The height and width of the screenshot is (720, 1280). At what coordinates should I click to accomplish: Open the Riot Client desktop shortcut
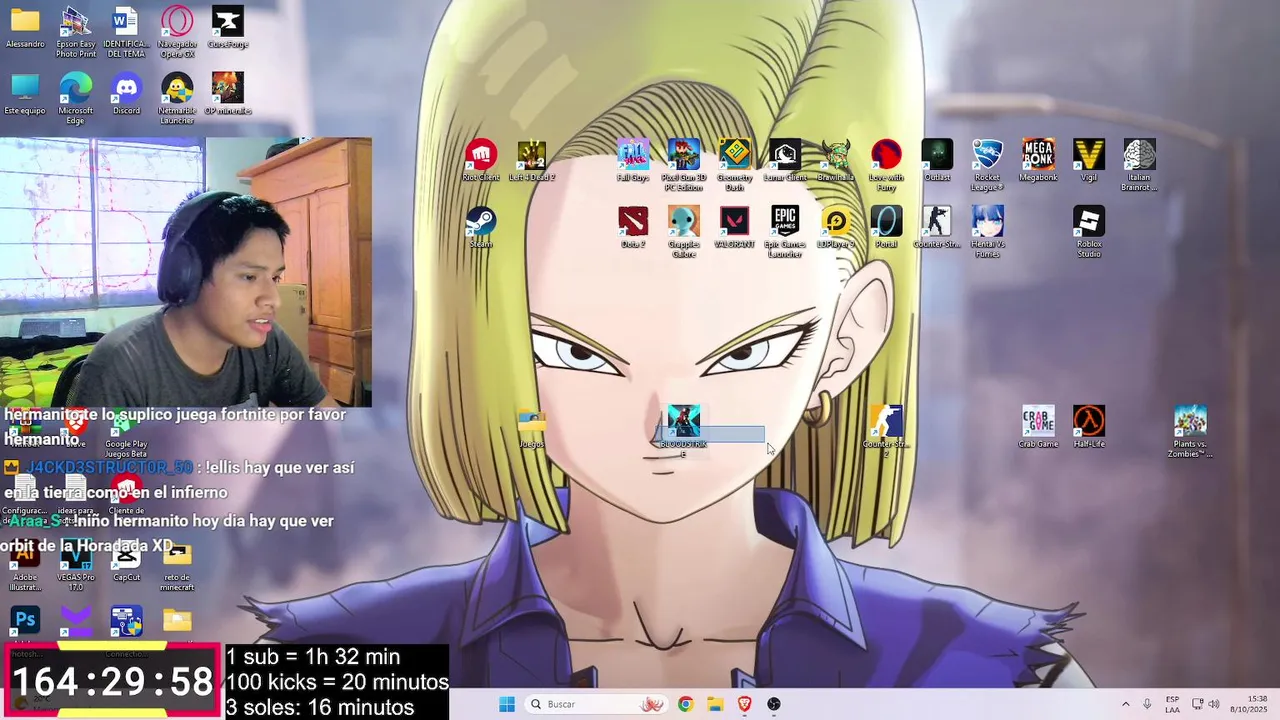coord(481,161)
